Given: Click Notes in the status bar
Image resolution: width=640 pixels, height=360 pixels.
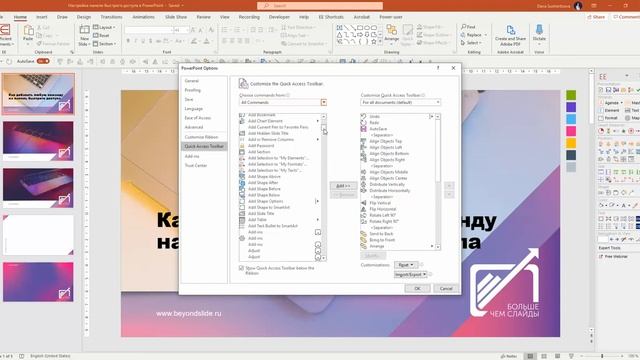Looking at the screenshot, I should tap(509, 356).
